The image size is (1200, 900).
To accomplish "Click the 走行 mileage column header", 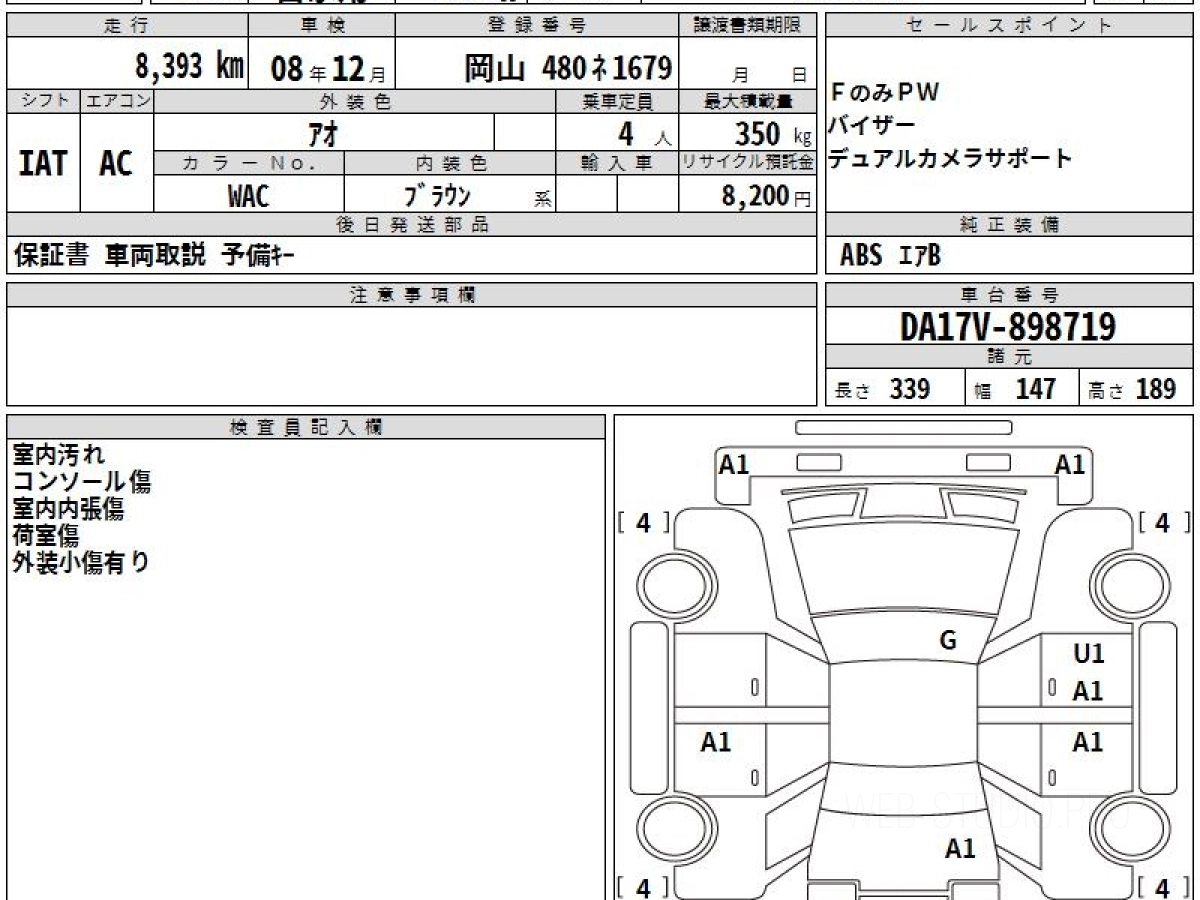I will pyautogui.click(x=126, y=26).
